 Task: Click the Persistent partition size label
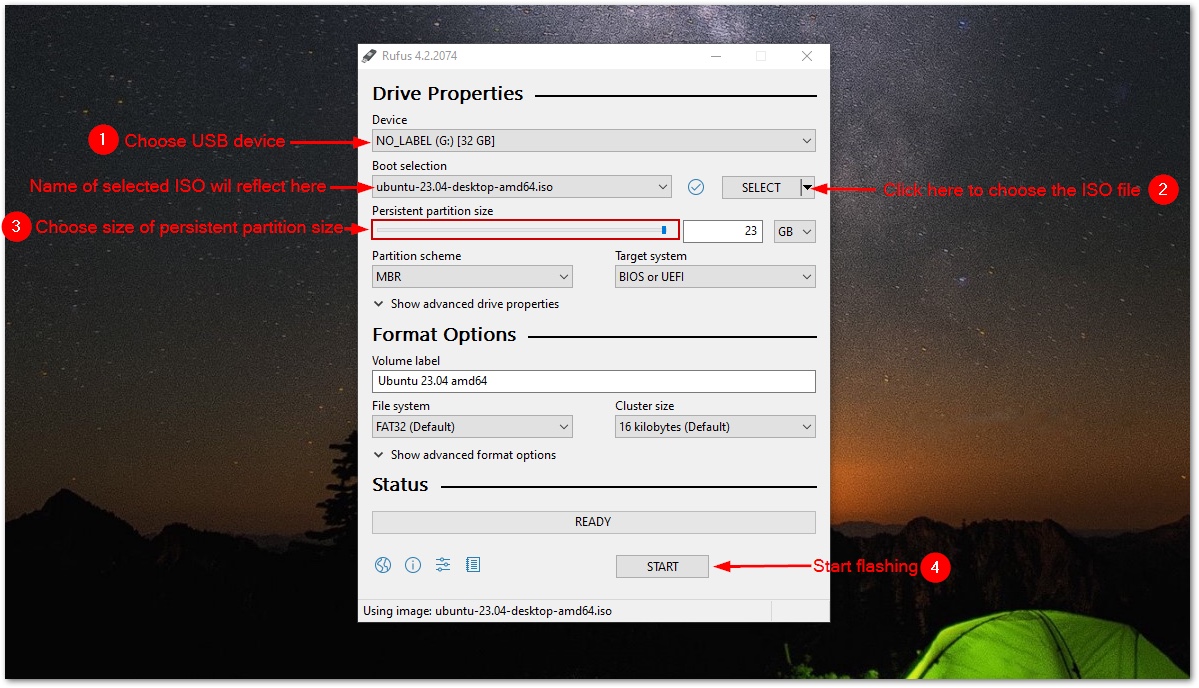point(433,211)
